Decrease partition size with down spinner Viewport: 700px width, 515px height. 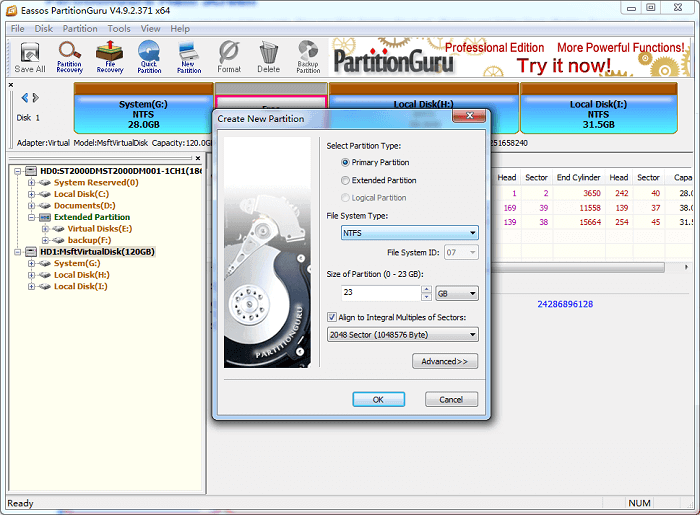click(x=426, y=297)
